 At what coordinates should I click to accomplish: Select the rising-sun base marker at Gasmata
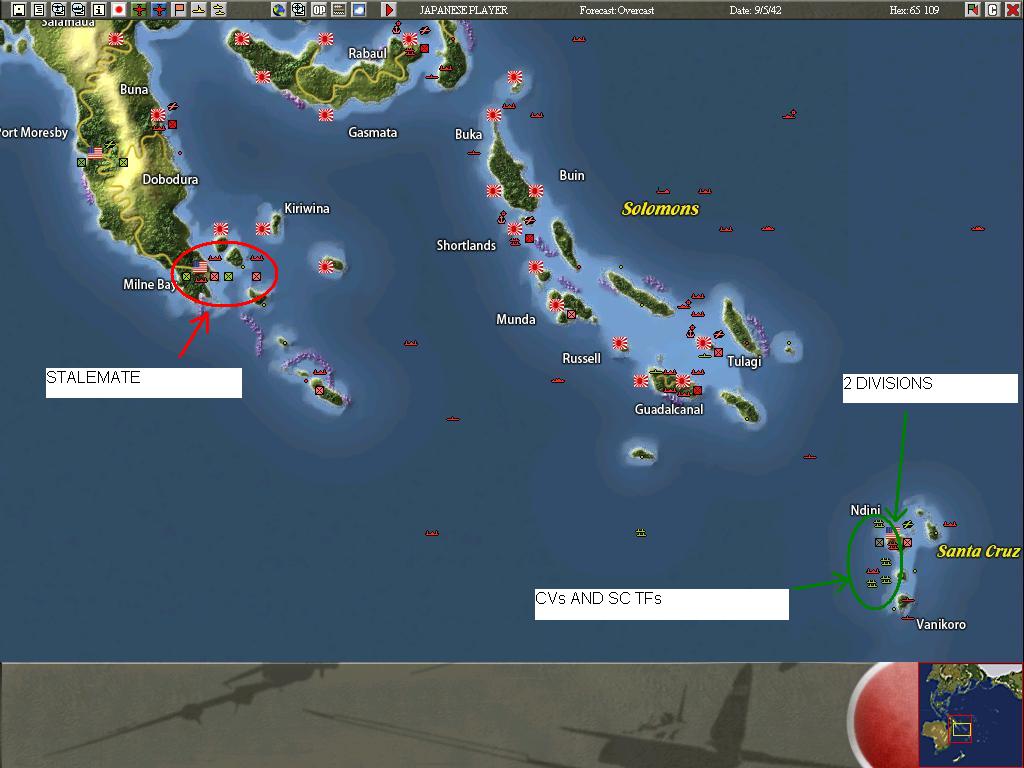(326, 115)
